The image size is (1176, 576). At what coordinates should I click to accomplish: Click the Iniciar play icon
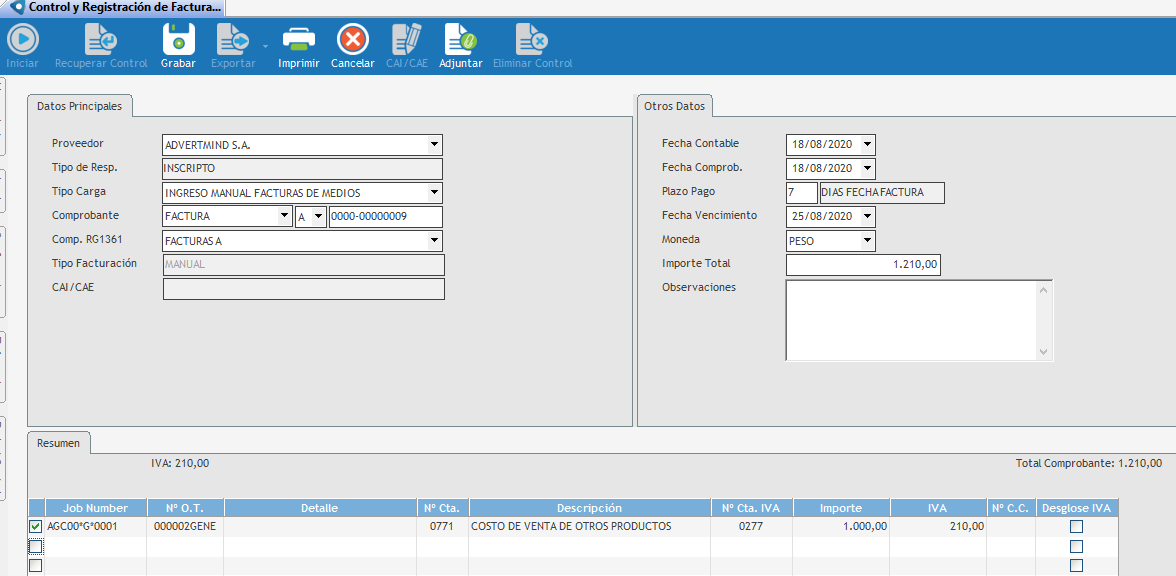(x=23, y=40)
